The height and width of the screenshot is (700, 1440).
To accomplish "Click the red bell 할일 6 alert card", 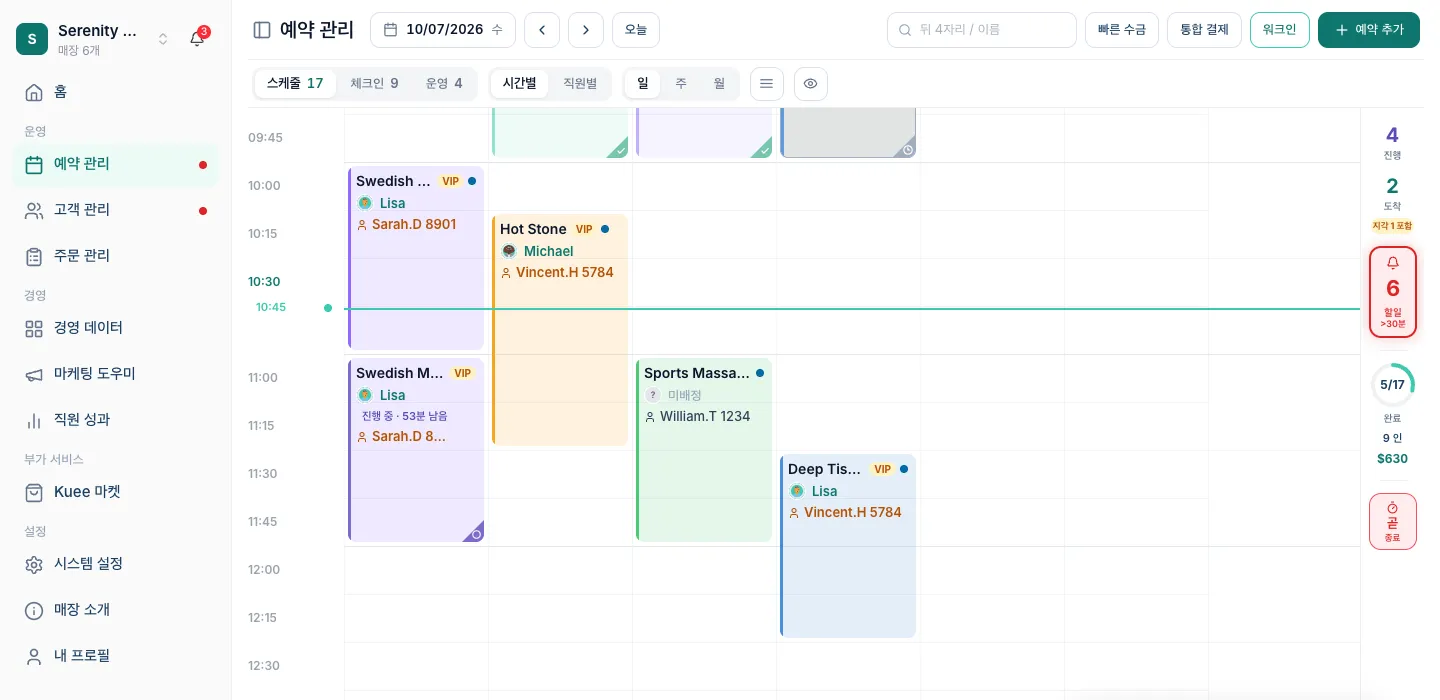I will click(x=1393, y=292).
